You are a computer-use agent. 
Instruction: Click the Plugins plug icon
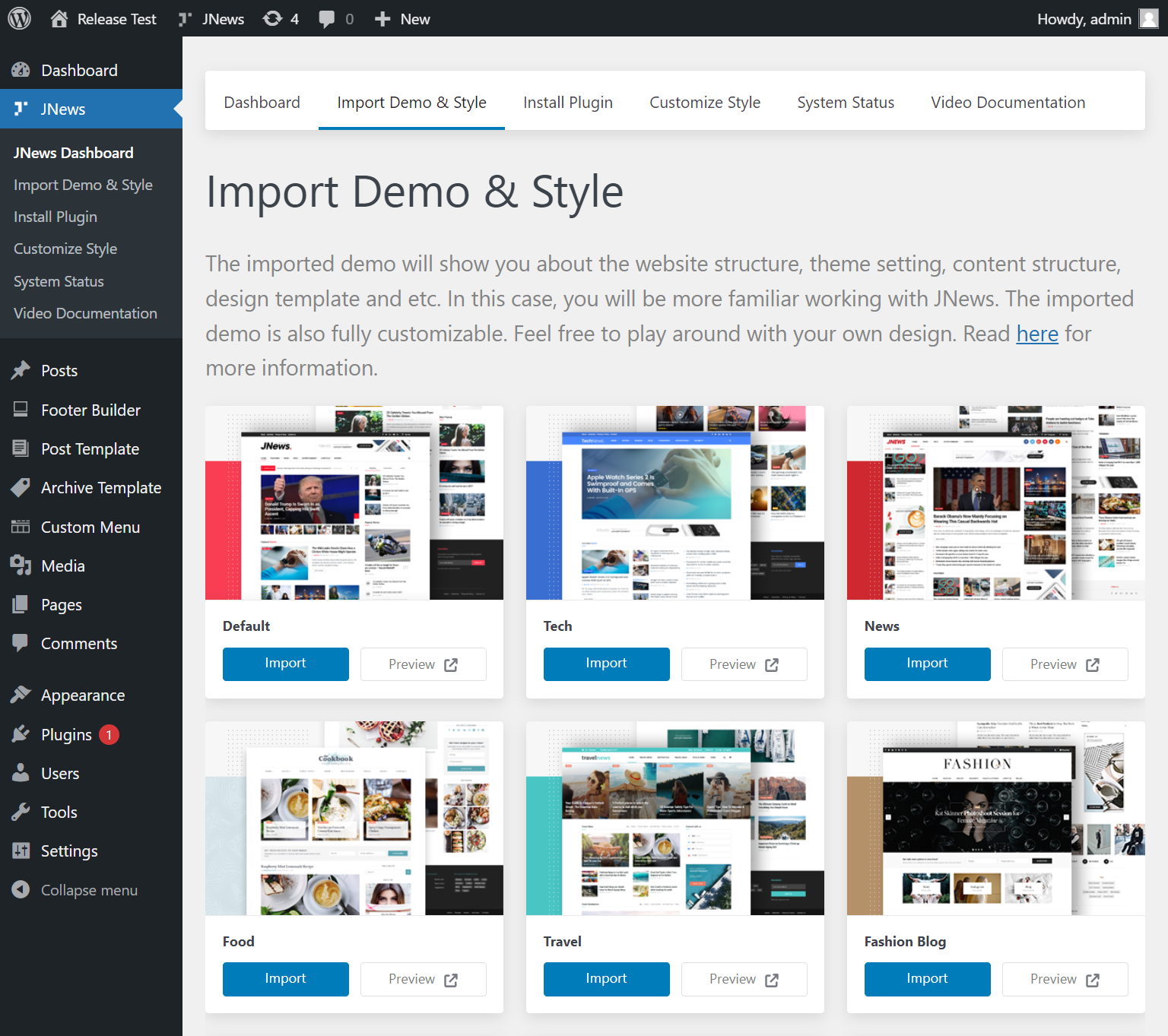(x=21, y=734)
